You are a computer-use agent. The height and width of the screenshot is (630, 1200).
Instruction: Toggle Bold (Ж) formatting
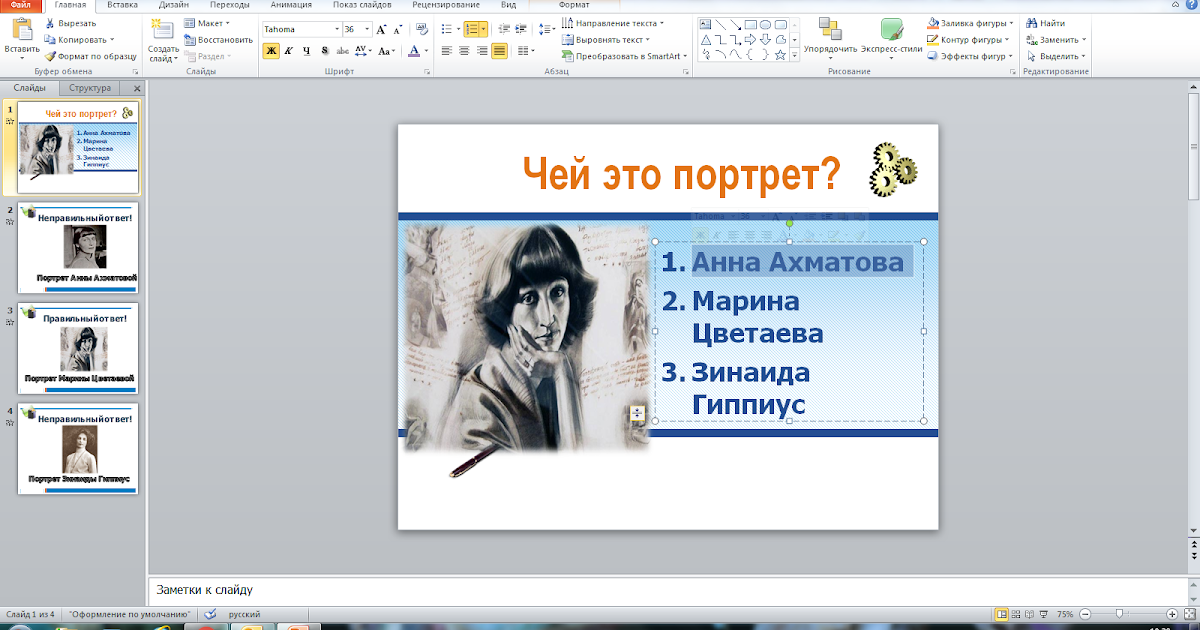pos(271,51)
